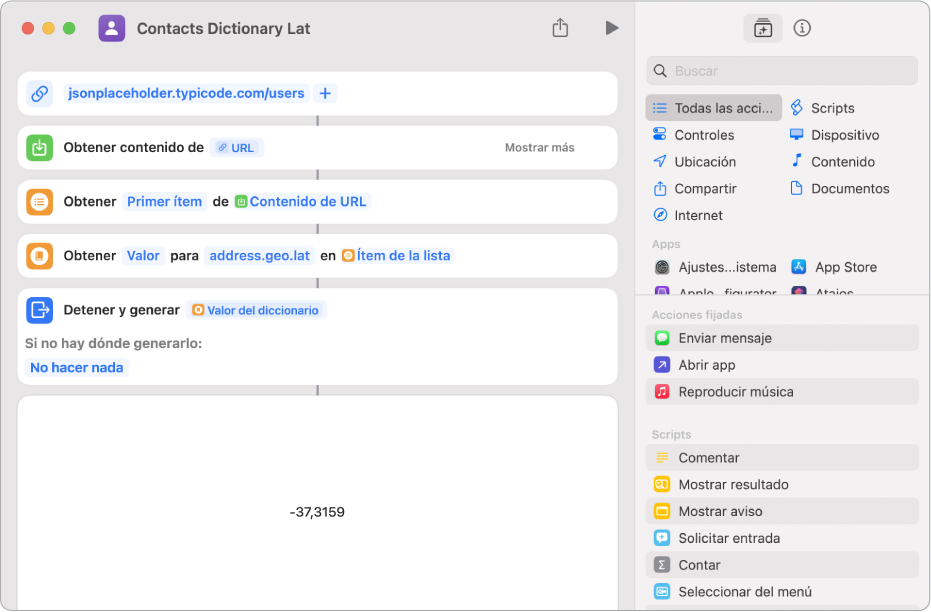
Task: Click the Ubicación arrow icon
Action: coord(660,161)
